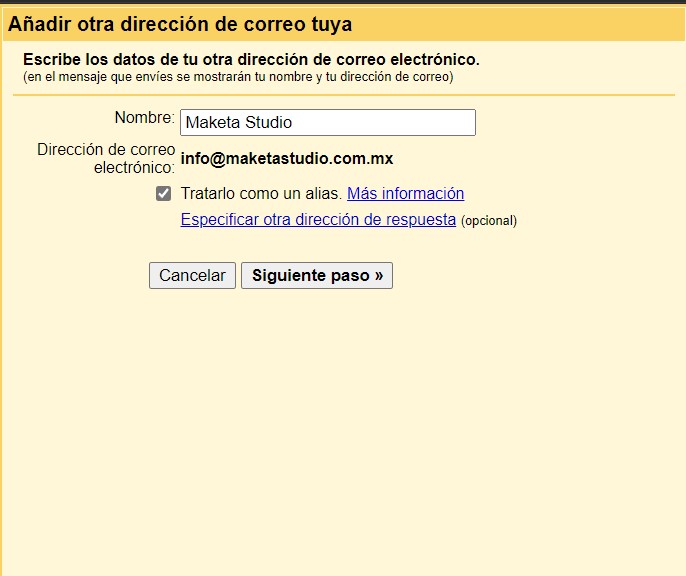Uncheck the 'Tratarlo como un alias' checkbox

(x=164, y=194)
